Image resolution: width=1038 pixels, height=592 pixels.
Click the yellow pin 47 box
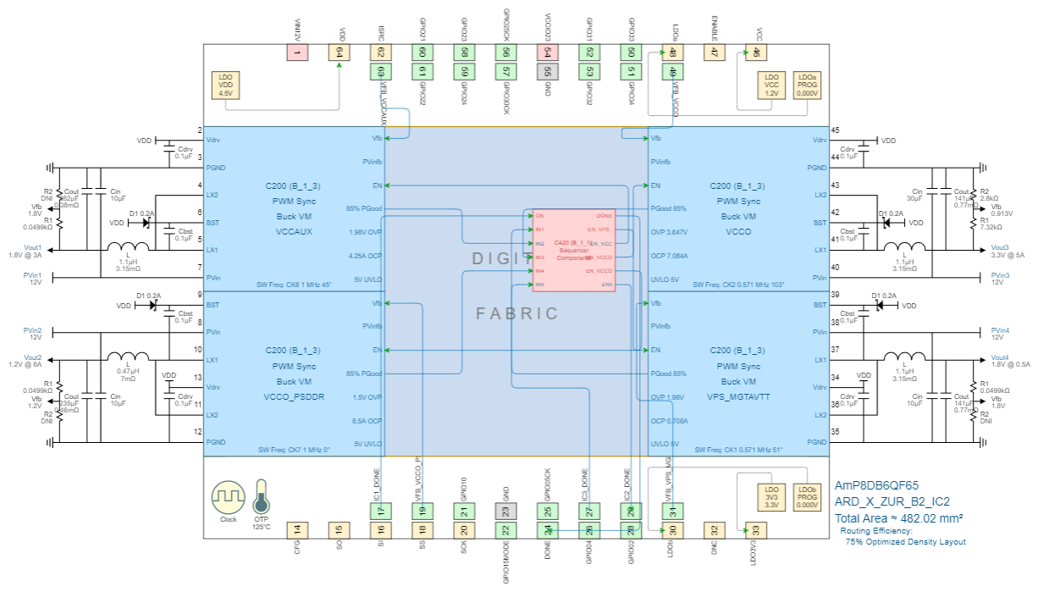pos(714,52)
